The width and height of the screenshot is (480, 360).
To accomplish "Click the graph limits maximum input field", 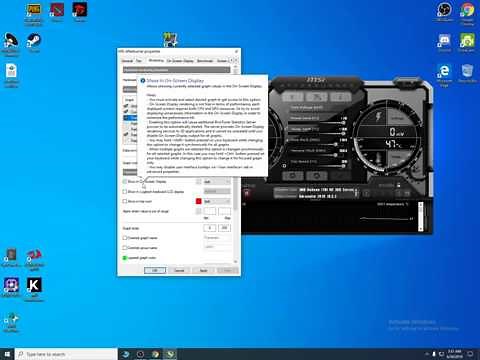I will click(224, 228).
